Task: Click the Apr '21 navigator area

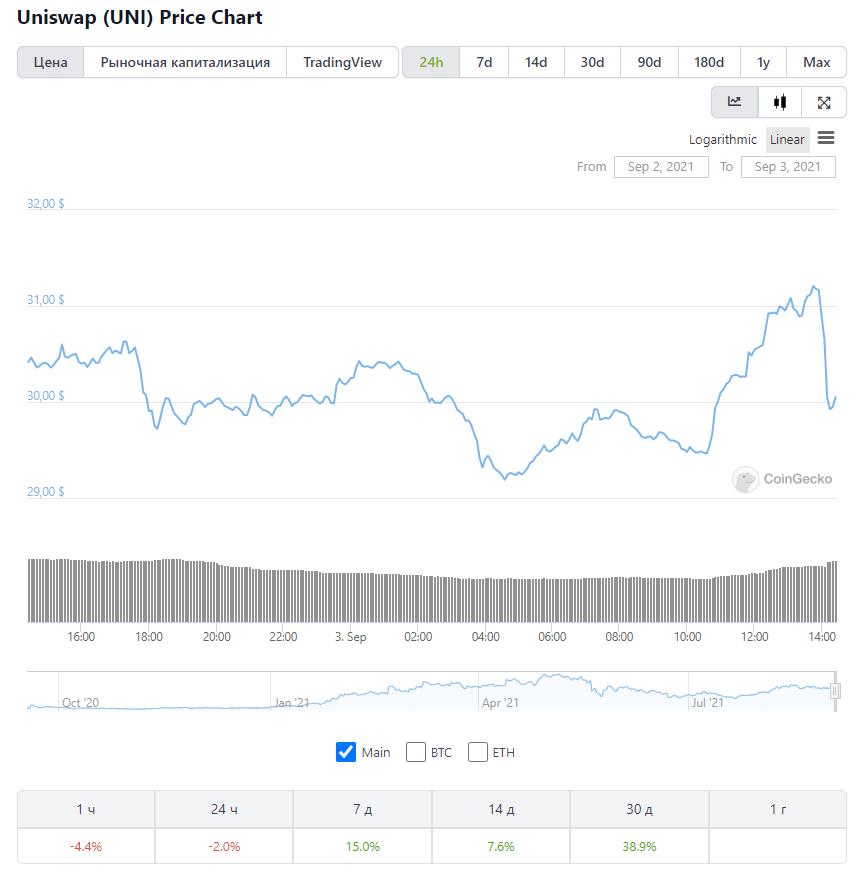Action: [500, 702]
